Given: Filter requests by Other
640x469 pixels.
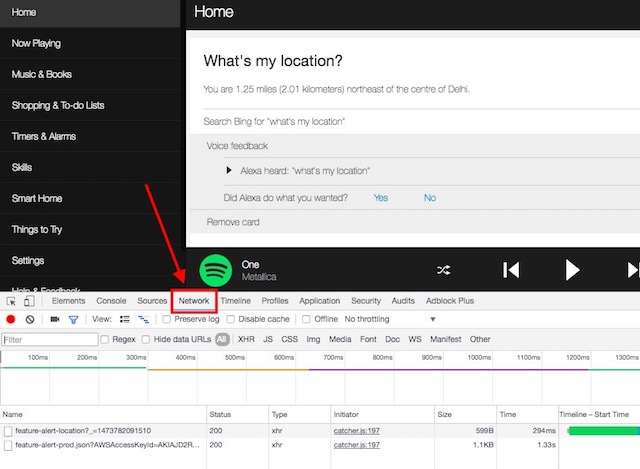Looking at the screenshot, I should pos(480,339).
